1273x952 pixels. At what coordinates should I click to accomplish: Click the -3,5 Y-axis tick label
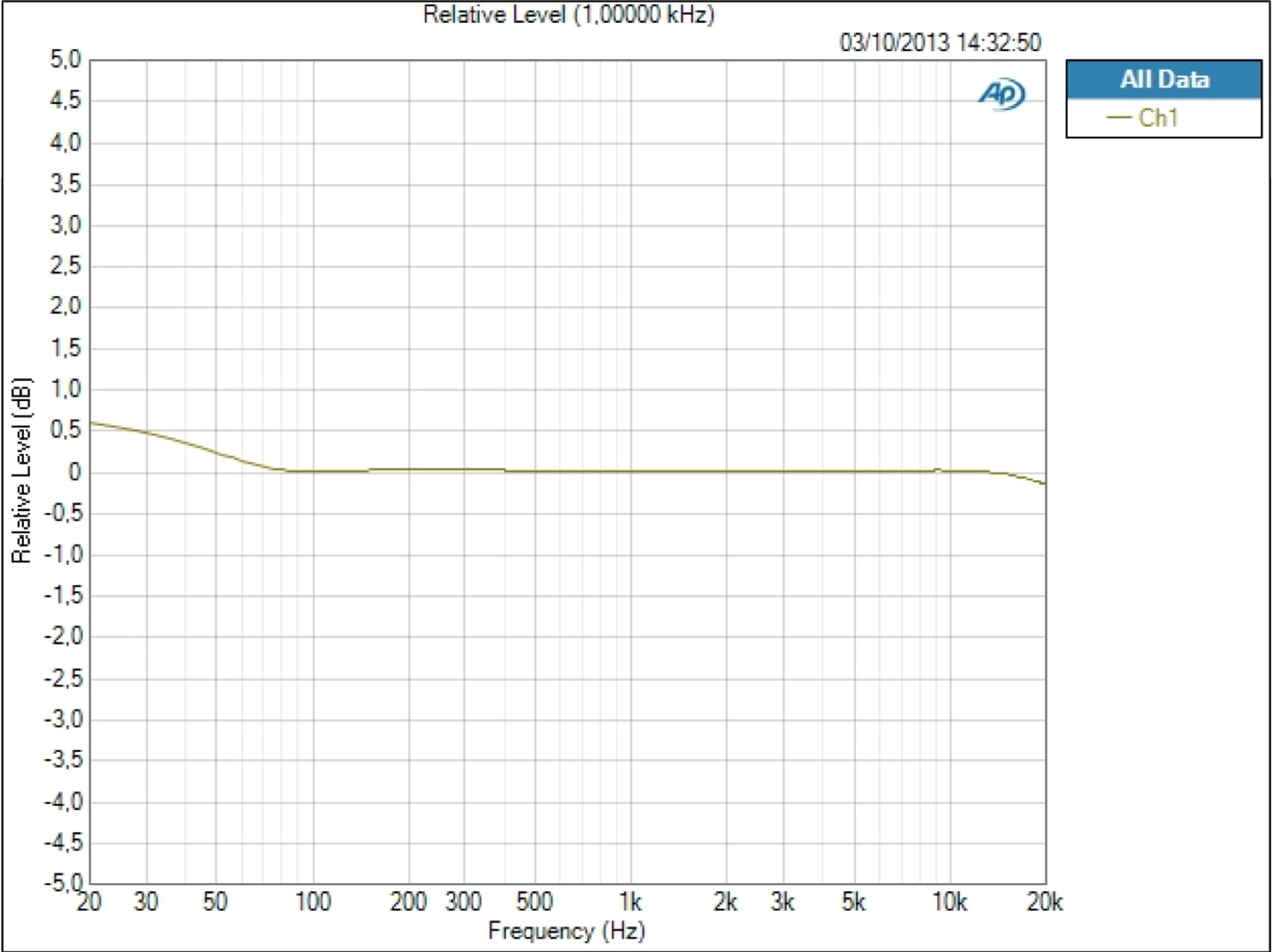click(63, 760)
